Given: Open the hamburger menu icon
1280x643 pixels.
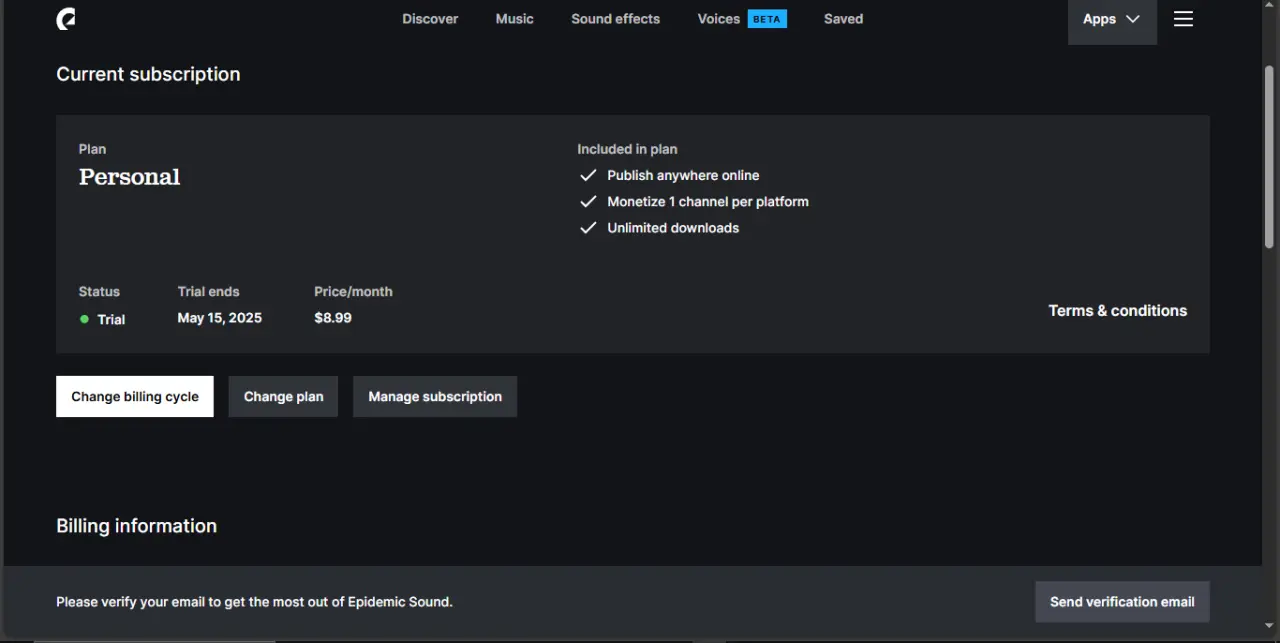Looking at the screenshot, I should [x=1183, y=19].
